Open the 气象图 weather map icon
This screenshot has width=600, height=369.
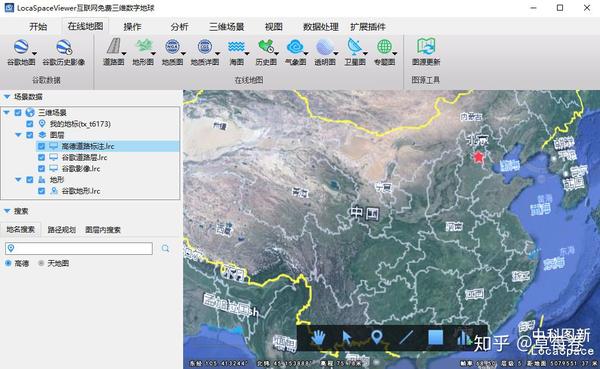point(295,47)
